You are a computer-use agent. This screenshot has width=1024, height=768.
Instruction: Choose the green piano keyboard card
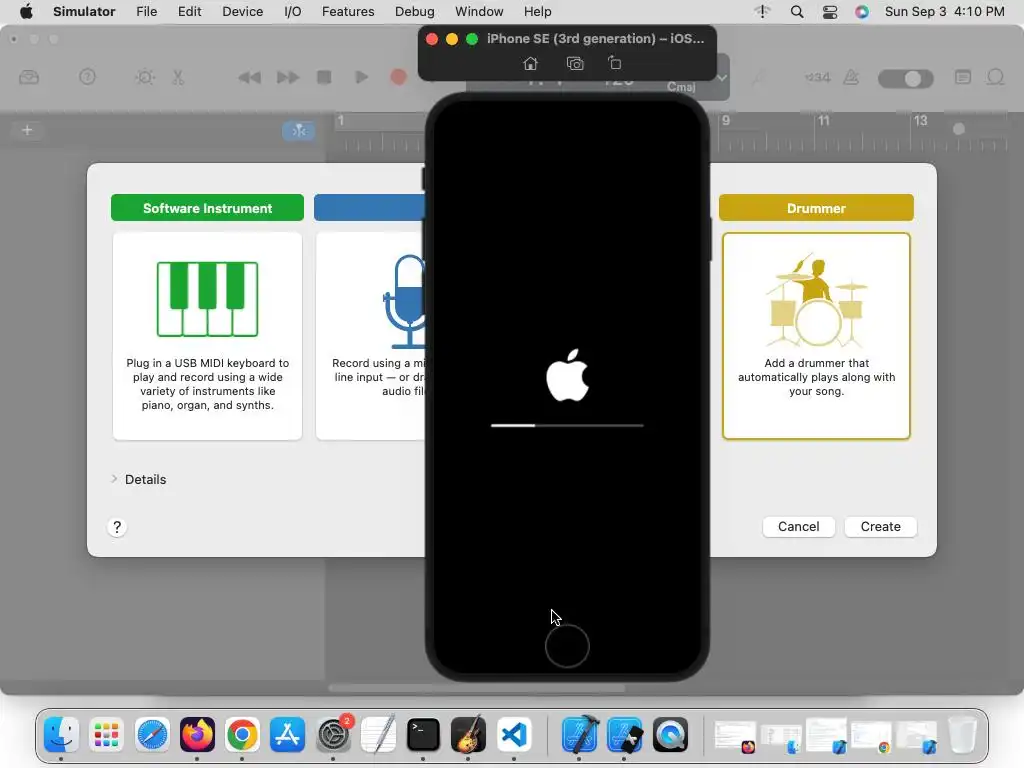207,336
